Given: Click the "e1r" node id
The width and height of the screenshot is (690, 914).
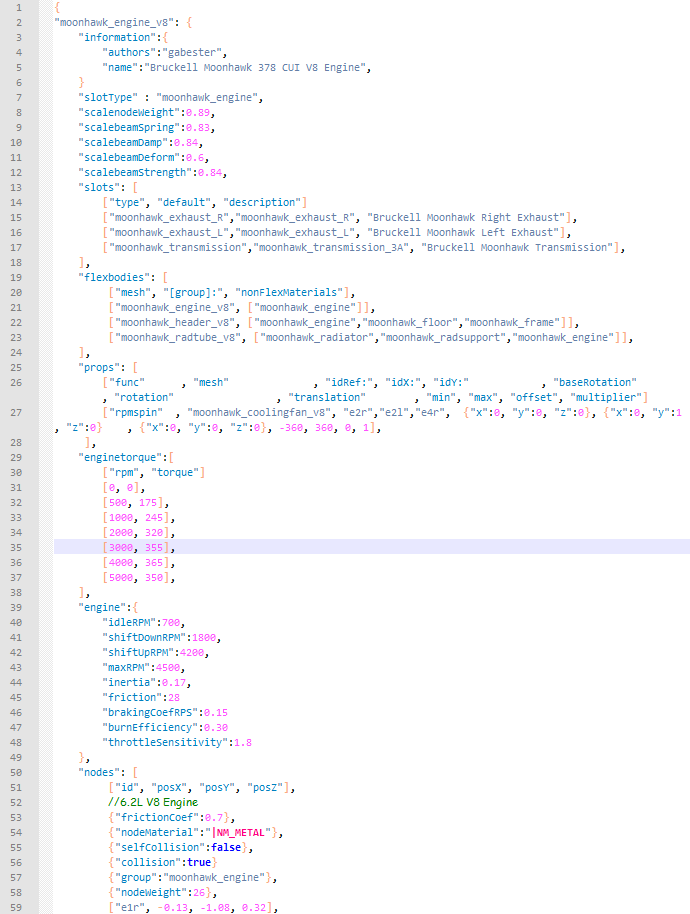Looking at the screenshot, I should 129,908.
